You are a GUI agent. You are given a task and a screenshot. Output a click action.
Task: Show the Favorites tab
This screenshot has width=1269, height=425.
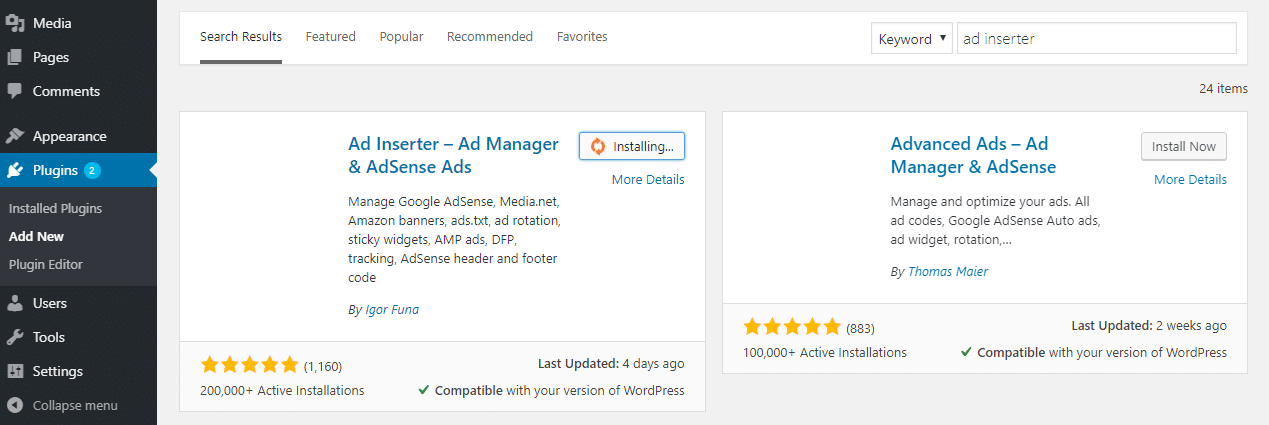tap(582, 37)
